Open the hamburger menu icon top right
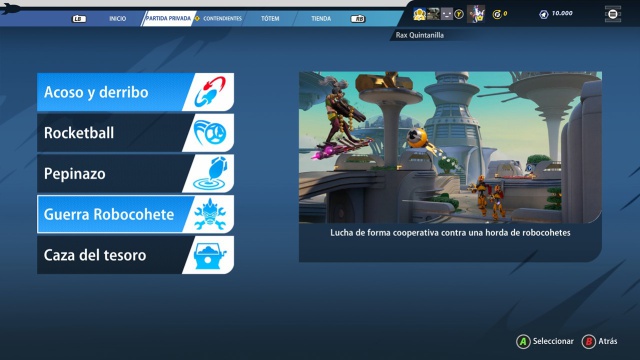Image resolution: width=640 pixels, height=360 pixels. pyautogui.click(x=613, y=14)
